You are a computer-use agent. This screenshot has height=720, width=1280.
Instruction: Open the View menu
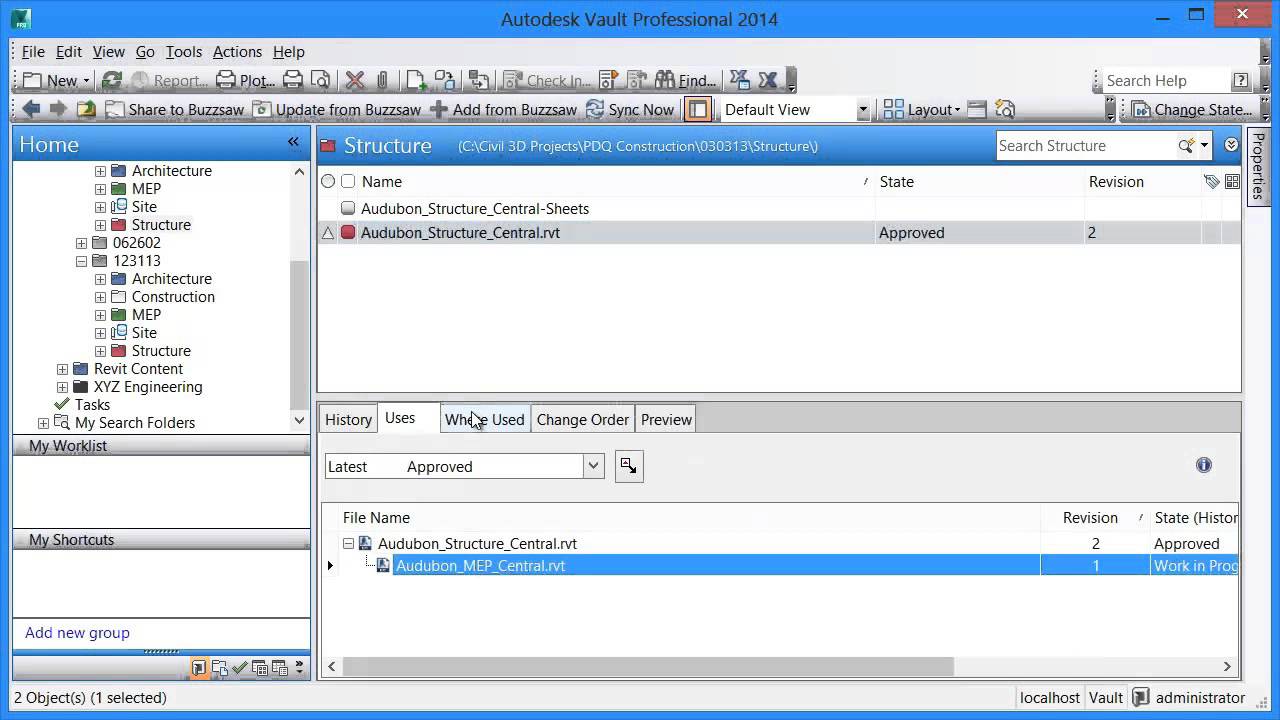tap(109, 52)
